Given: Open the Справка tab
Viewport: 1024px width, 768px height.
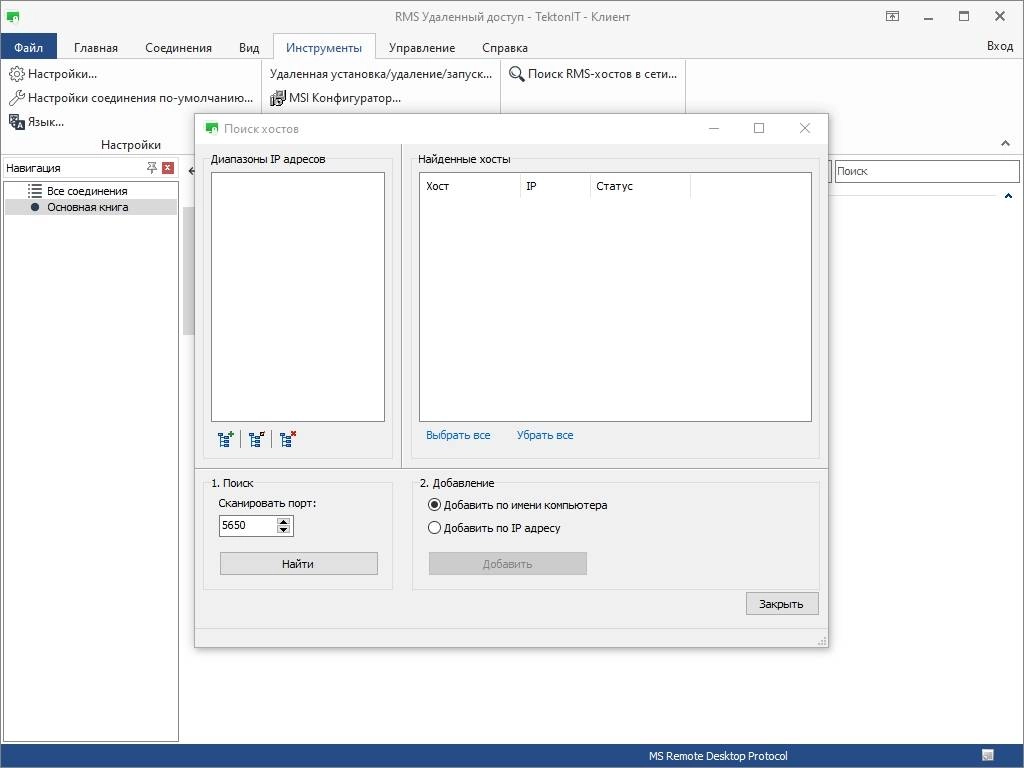Looking at the screenshot, I should point(505,48).
